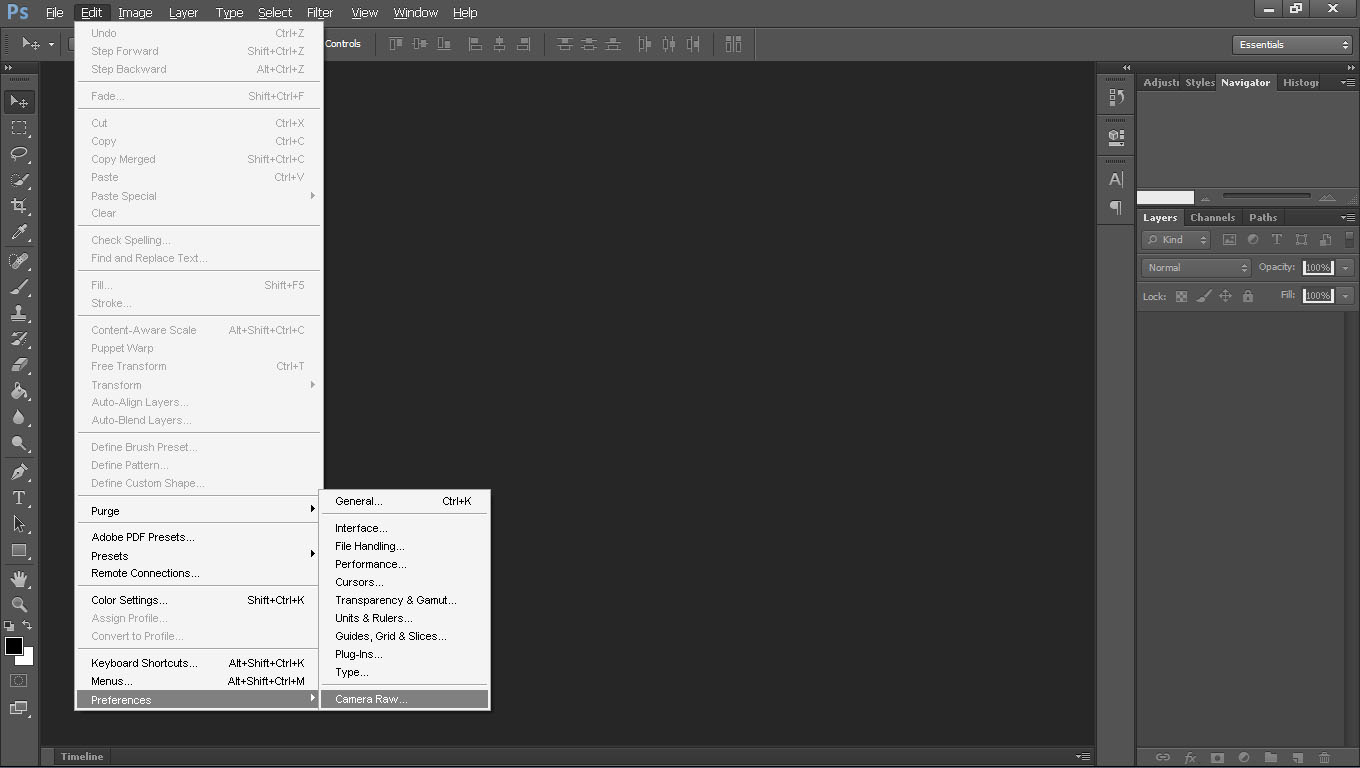This screenshot has width=1360, height=768.
Task: Open the Normal blend mode dropdown
Action: click(x=1197, y=268)
